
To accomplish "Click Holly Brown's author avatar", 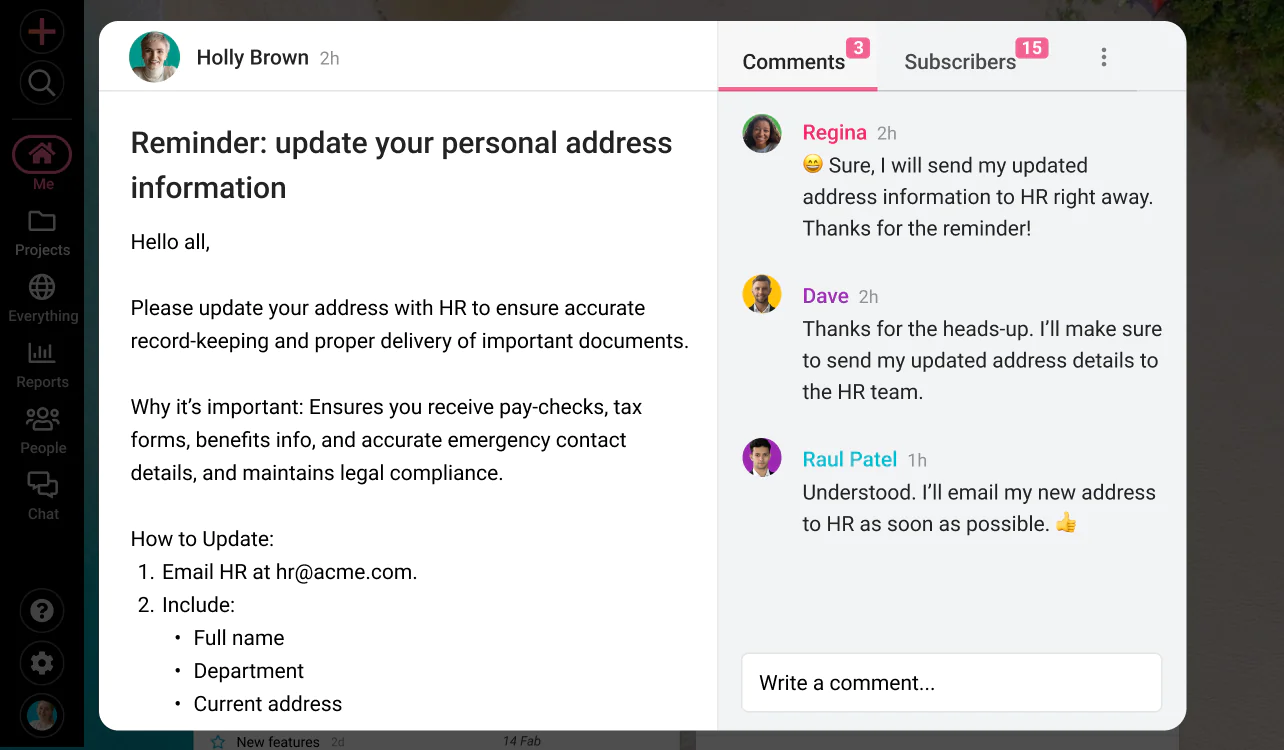I will click(x=155, y=57).
